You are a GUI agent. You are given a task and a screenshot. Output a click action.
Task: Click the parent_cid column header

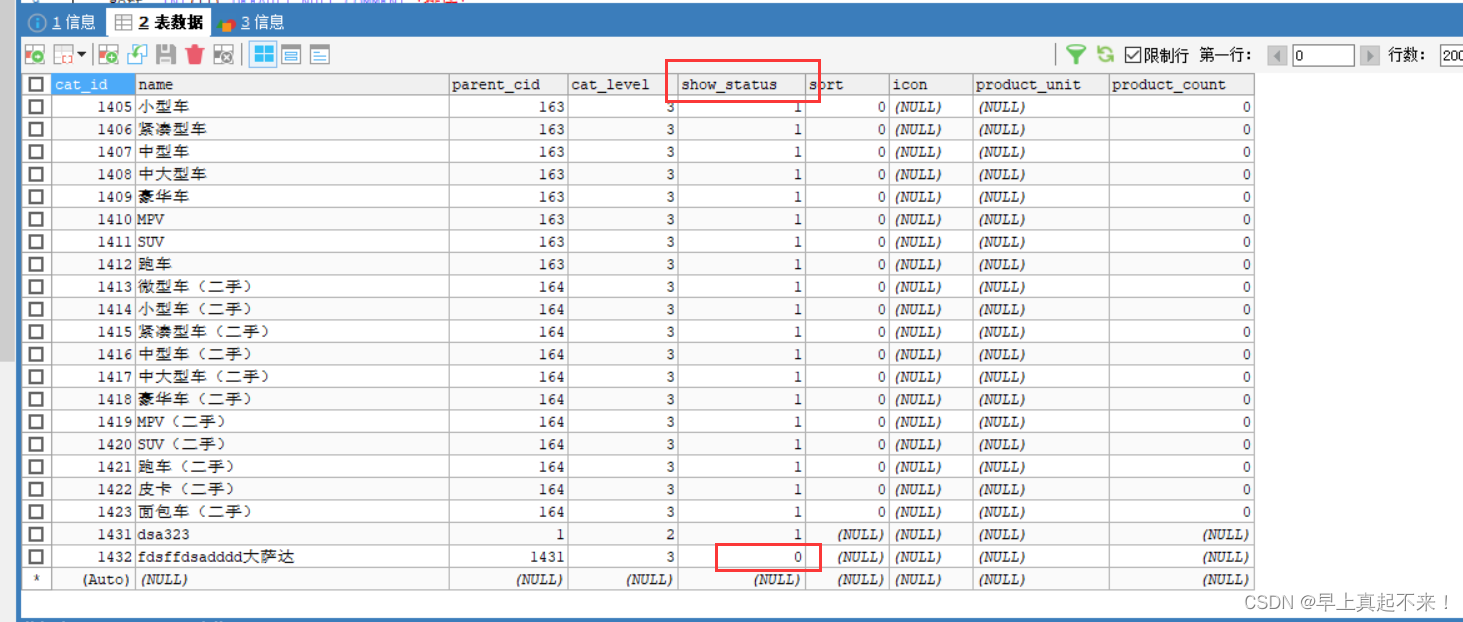508,85
